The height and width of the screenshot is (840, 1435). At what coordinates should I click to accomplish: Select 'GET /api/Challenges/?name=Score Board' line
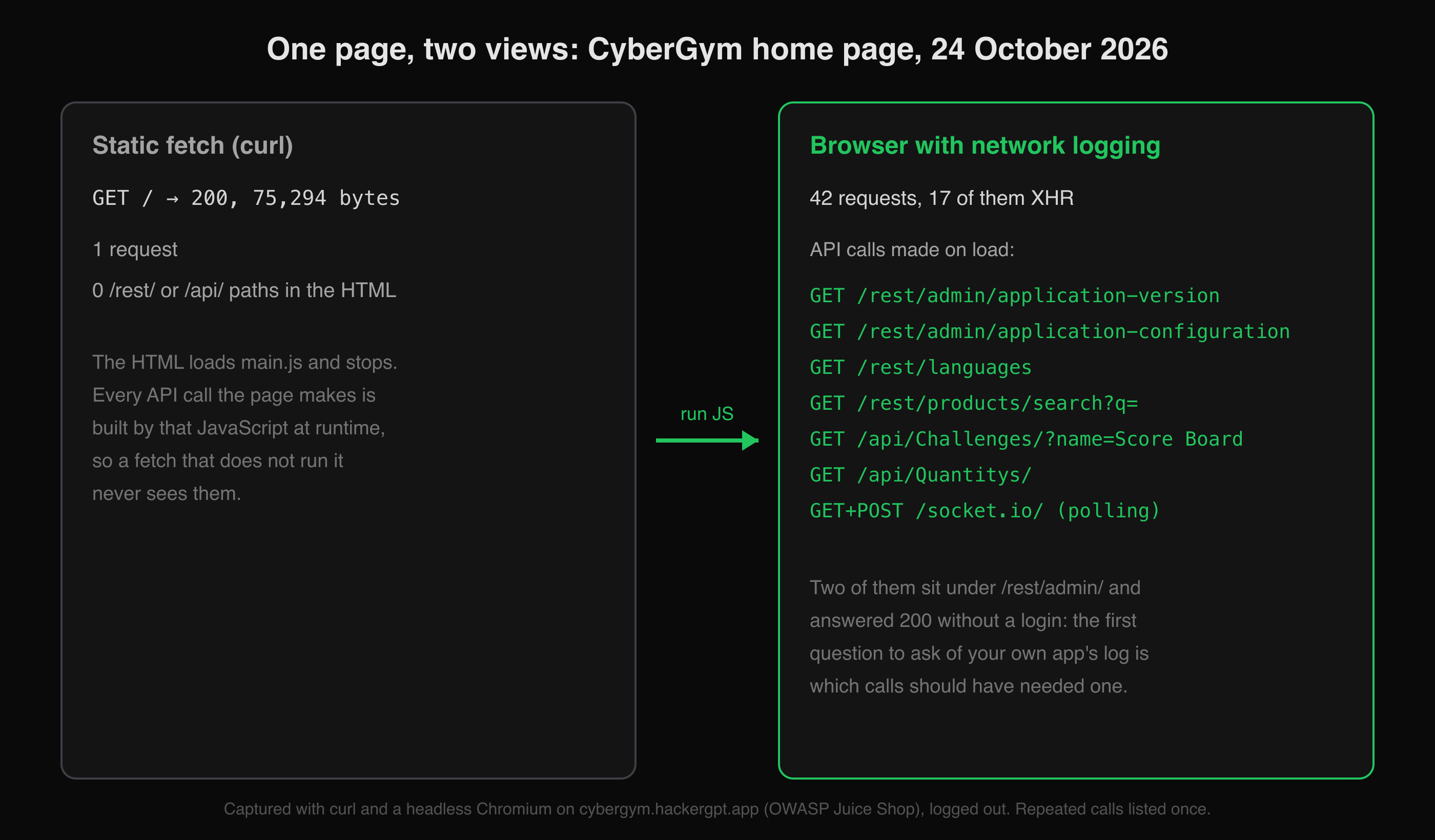(x=1026, y=439)
